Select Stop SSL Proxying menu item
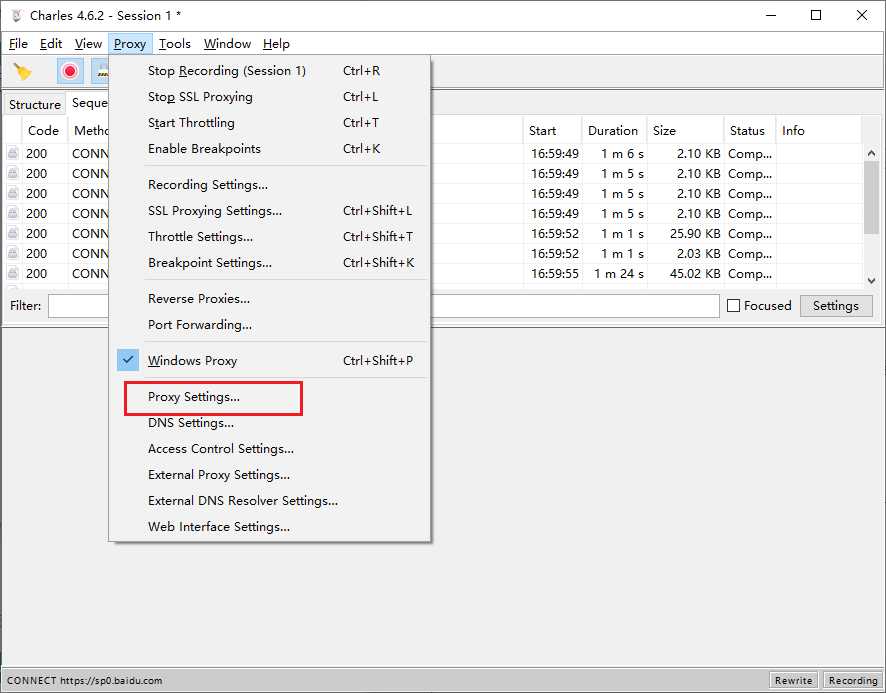 click(x=270, y=97)
